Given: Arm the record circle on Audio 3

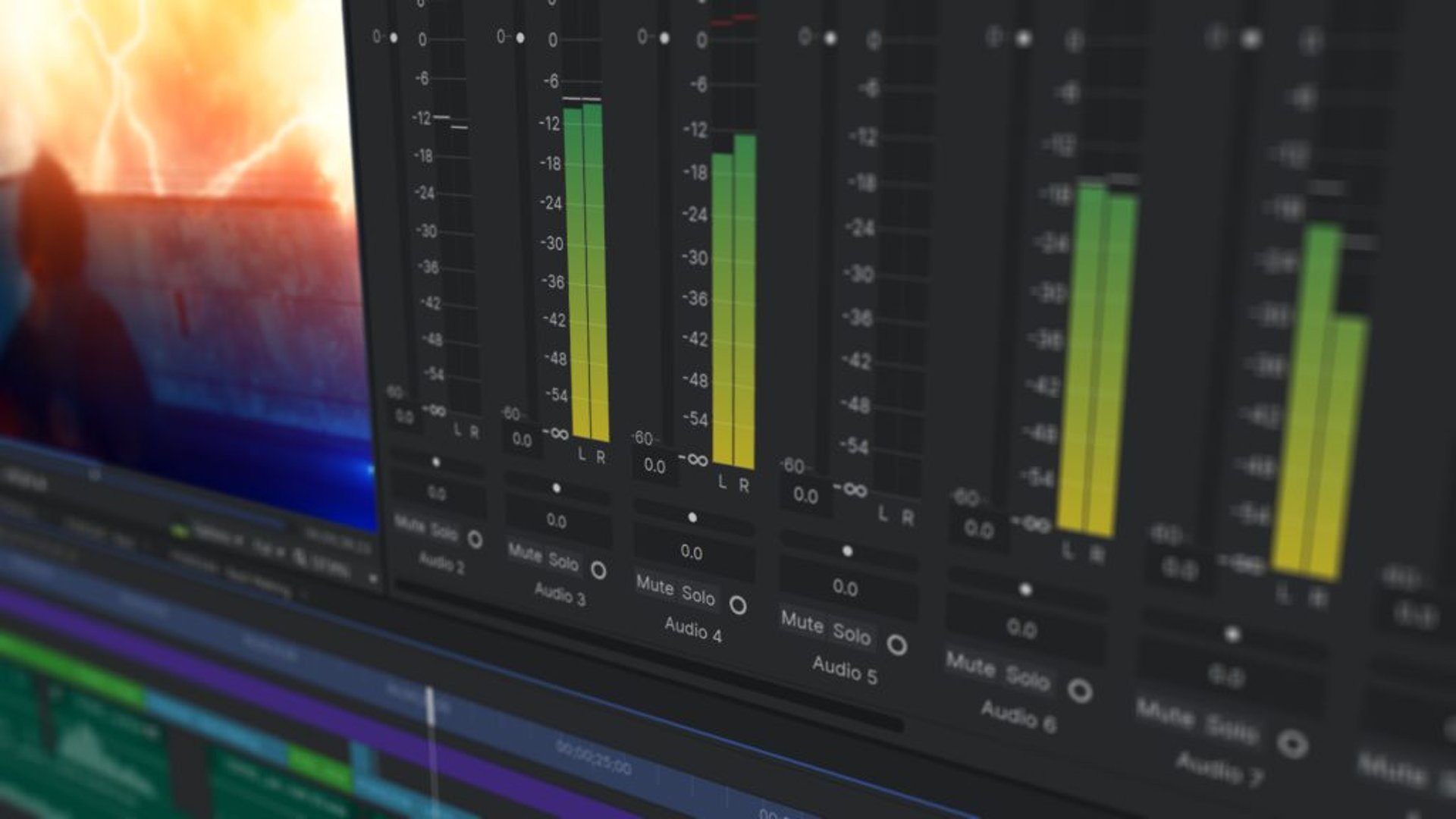Looking at the screenshot, I should click(x=598, y=570).
